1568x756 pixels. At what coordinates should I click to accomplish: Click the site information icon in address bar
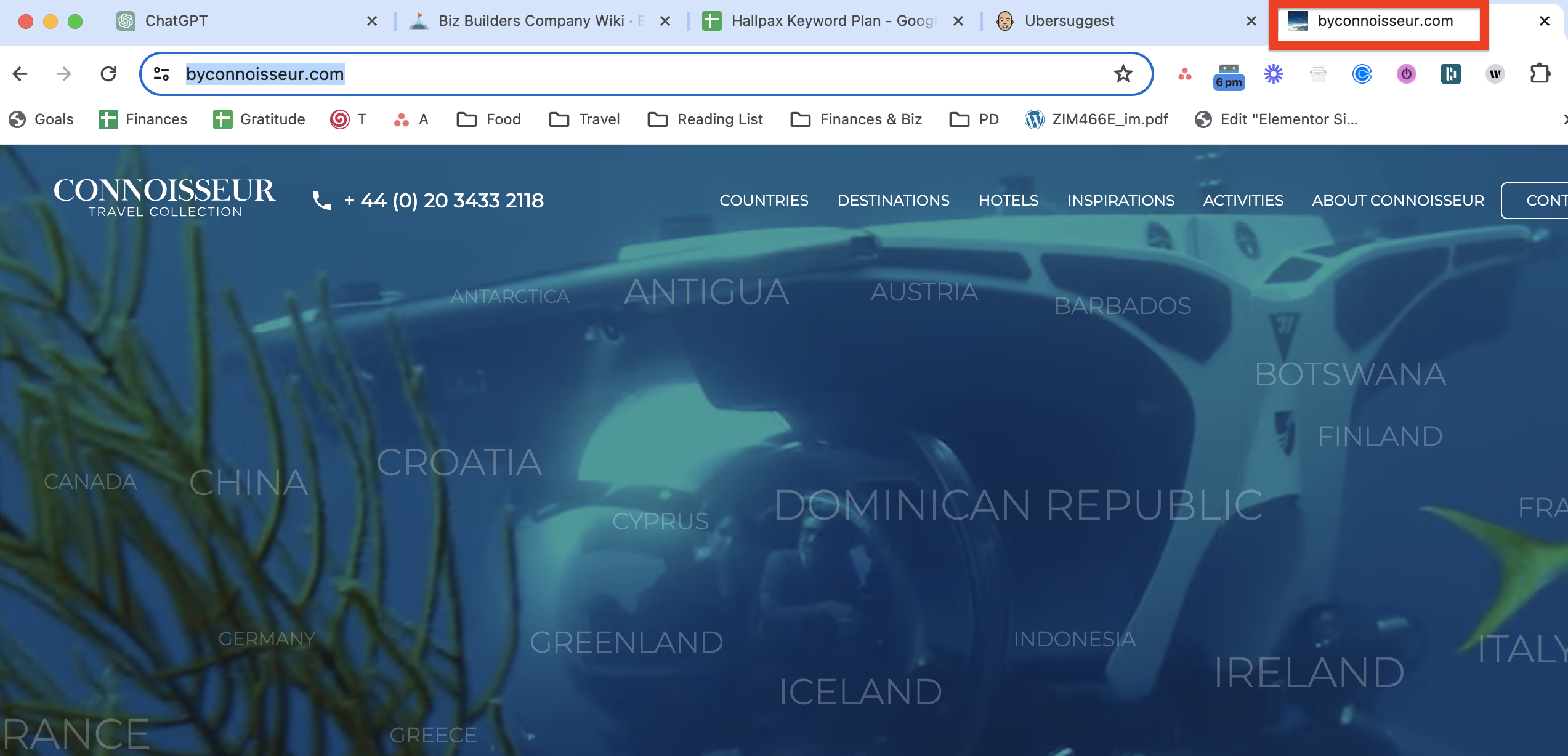pos(161,74)
